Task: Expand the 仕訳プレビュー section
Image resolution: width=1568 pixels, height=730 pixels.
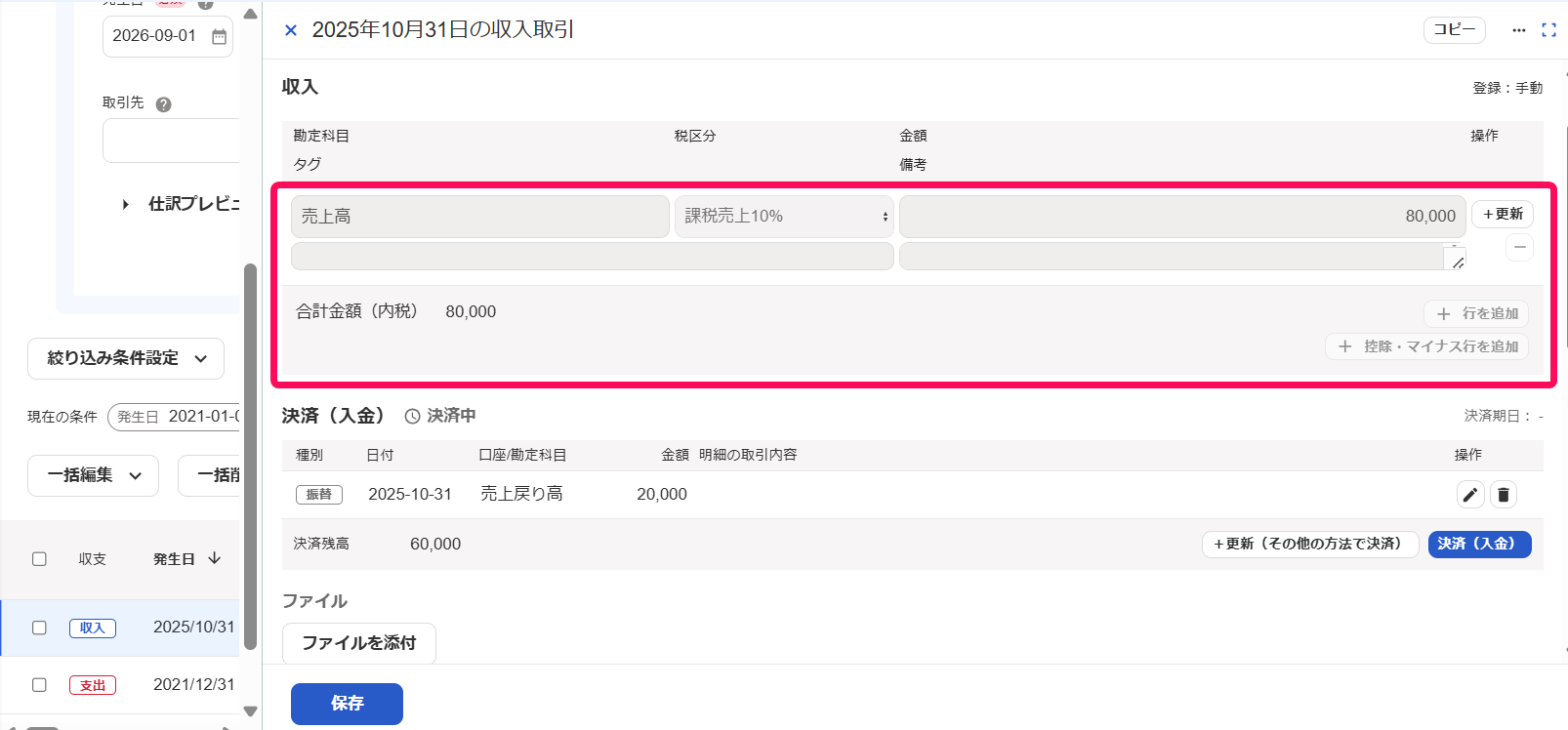Action: point(125,204)
